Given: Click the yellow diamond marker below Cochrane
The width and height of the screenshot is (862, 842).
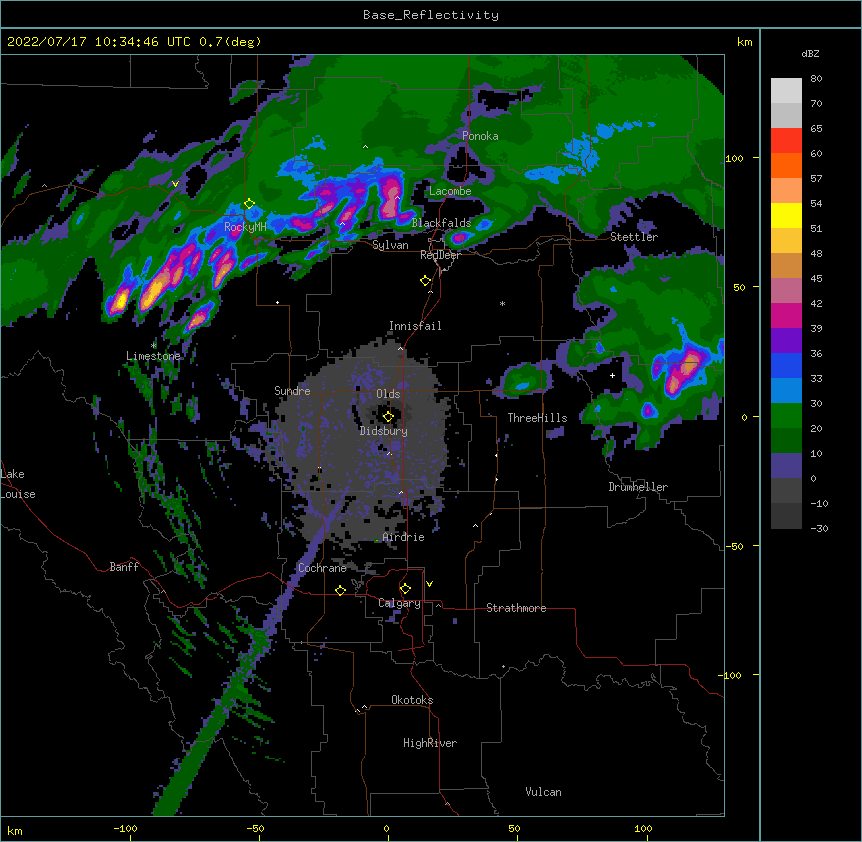Looking at the screenshot, I should pyautogui.click(x=340, y=590).
